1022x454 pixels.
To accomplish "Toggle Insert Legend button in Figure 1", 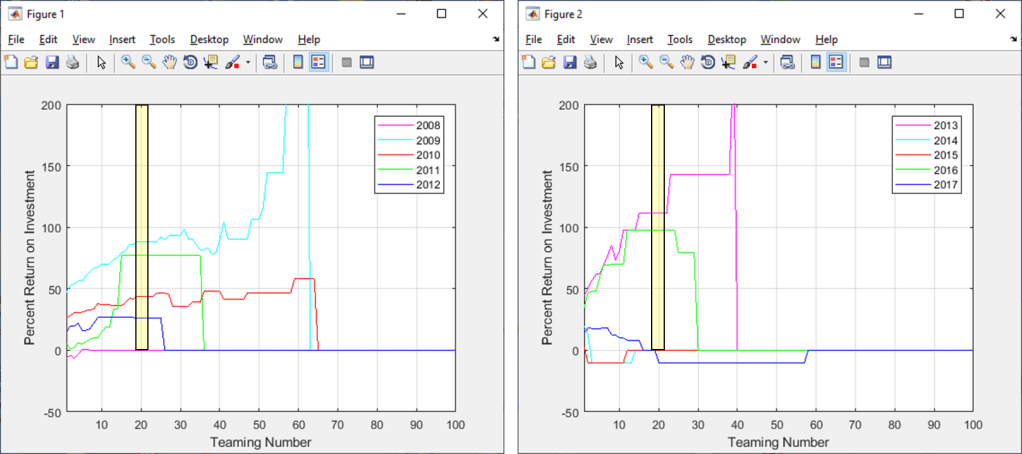I will [x=318, y=62].
